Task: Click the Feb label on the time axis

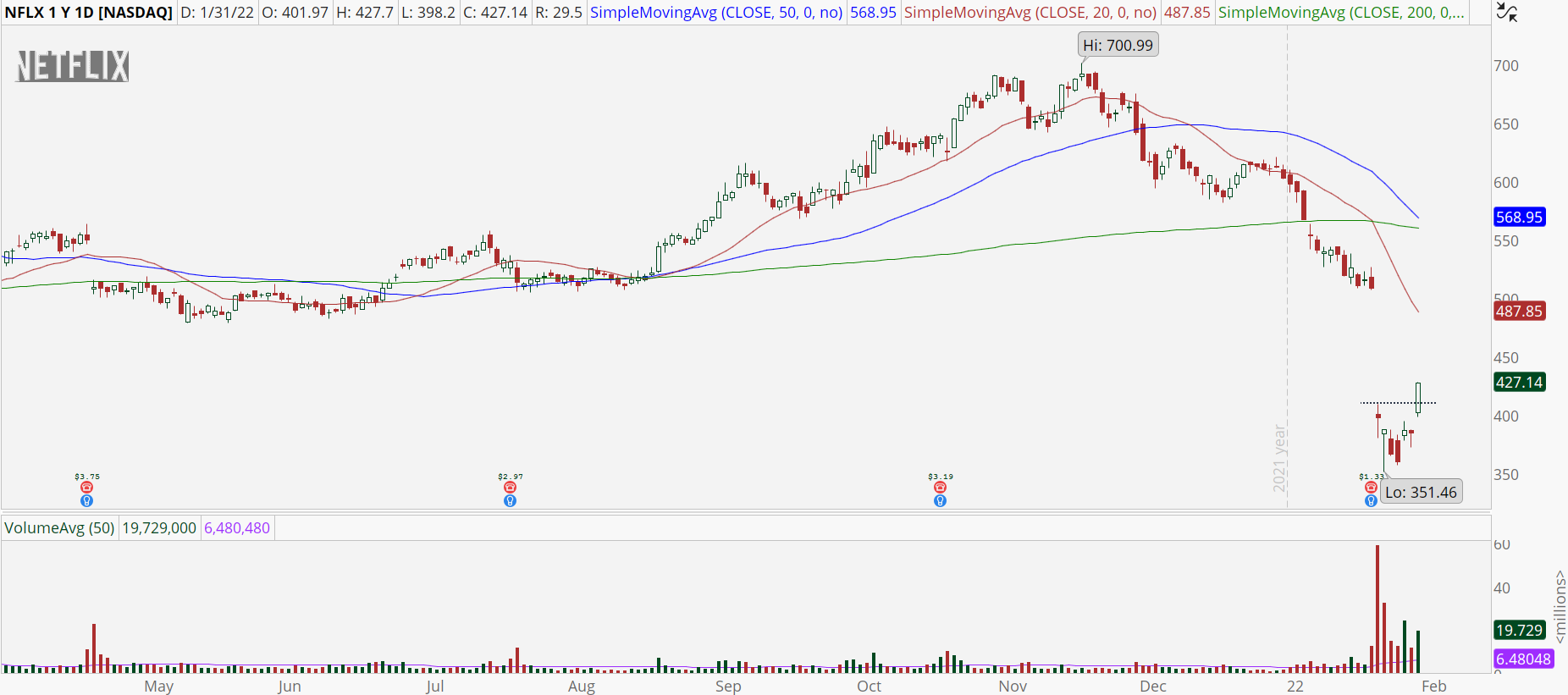Action: click(1434, 686)
